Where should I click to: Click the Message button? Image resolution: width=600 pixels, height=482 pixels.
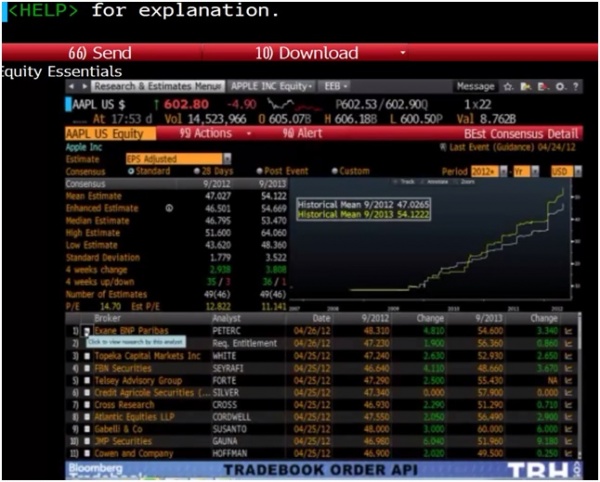(476, 87)
